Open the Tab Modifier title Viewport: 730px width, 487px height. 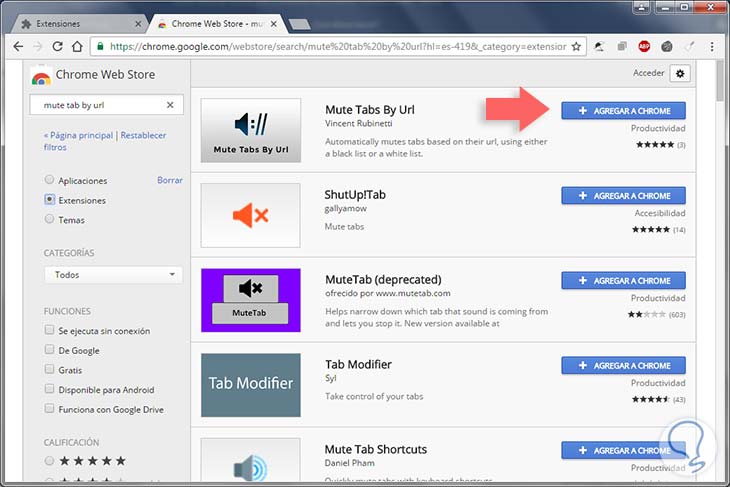[x=358, y=364]
